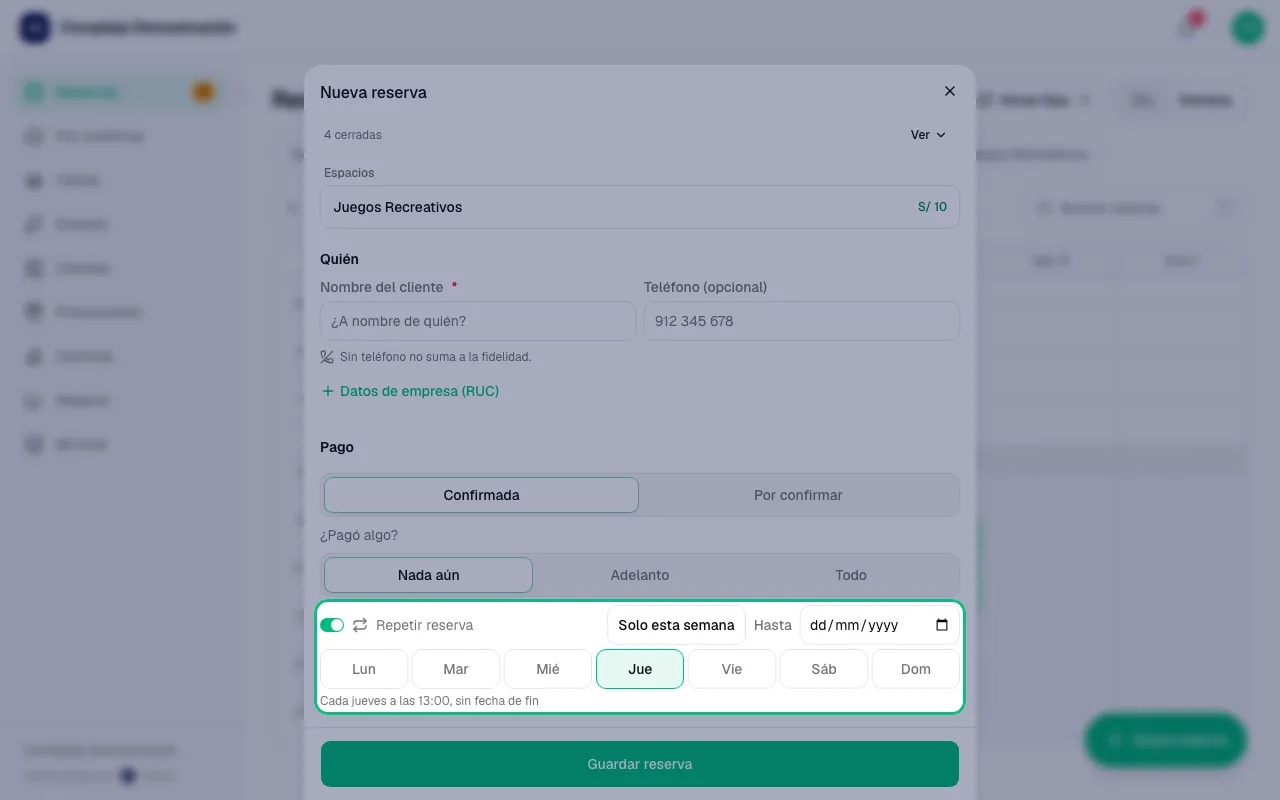Screen dimensions: 1280x800
Task: Expand the Ver dropdown for closed slots
Action: coord(928,135)
